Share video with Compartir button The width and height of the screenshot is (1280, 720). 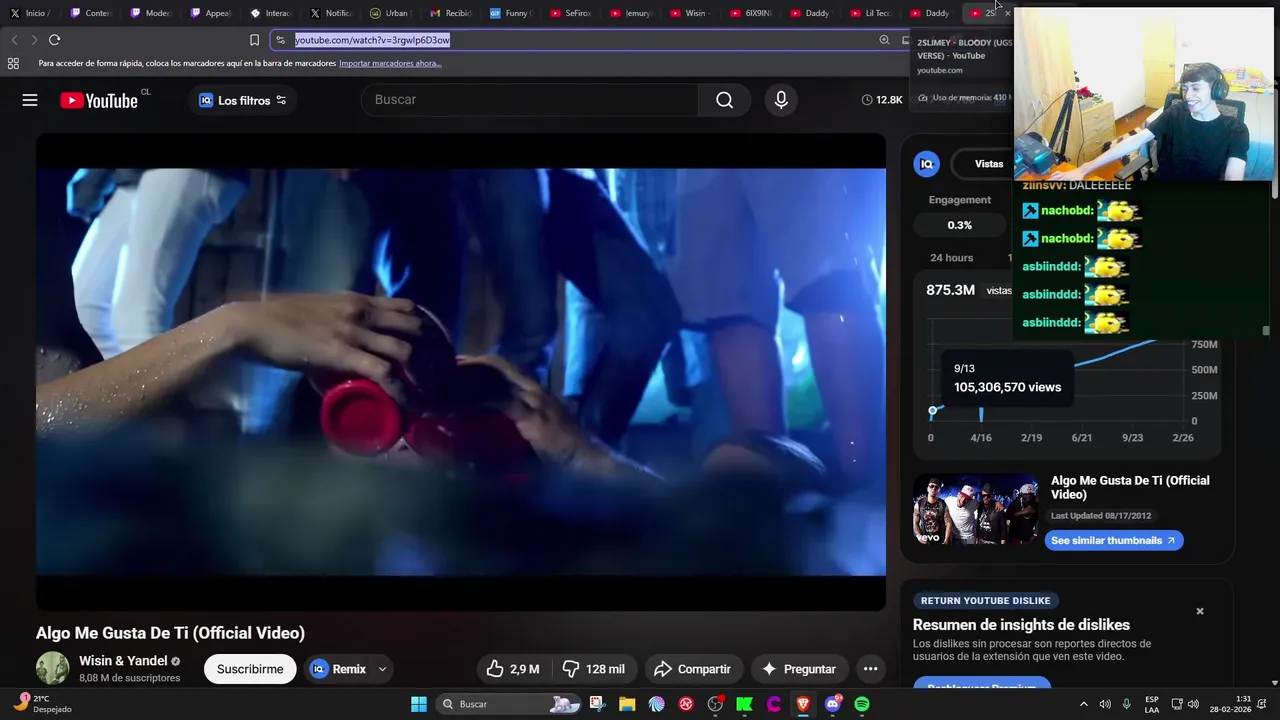click(692, 669)
